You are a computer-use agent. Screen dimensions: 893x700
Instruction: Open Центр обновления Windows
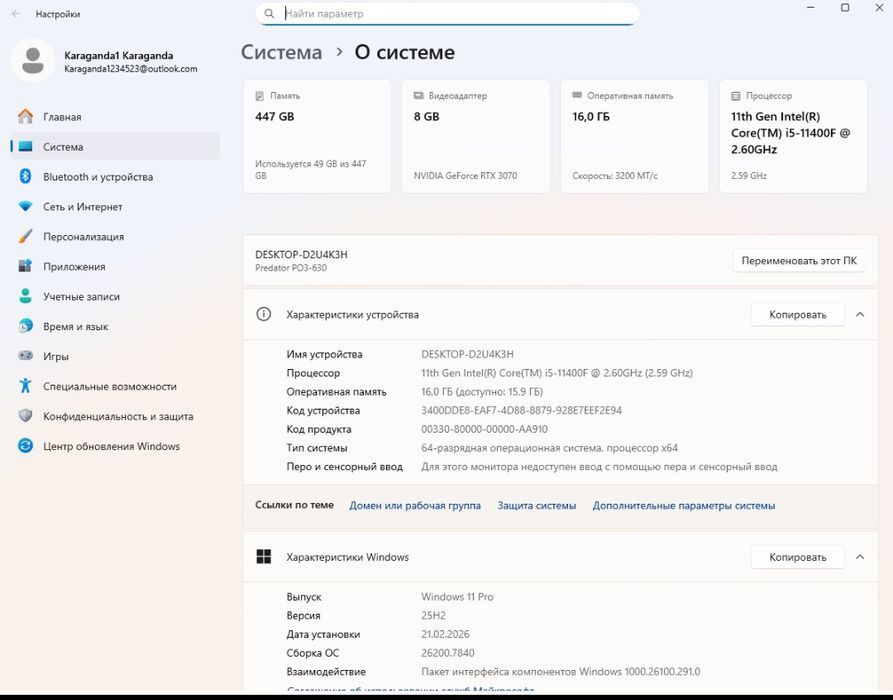(111, 447)
